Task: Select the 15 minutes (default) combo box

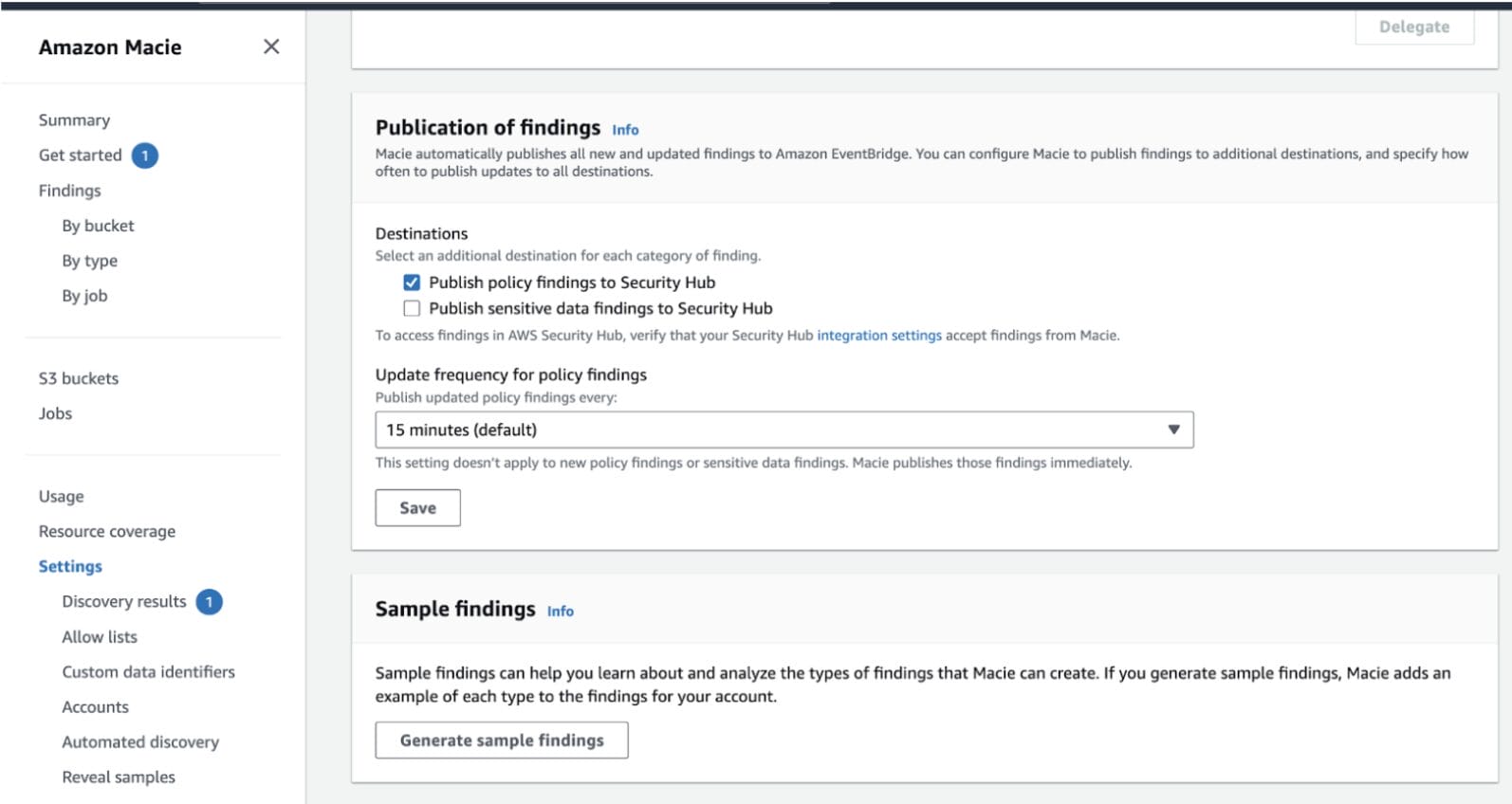Action: pyautogui.click(x=784, y=429)
